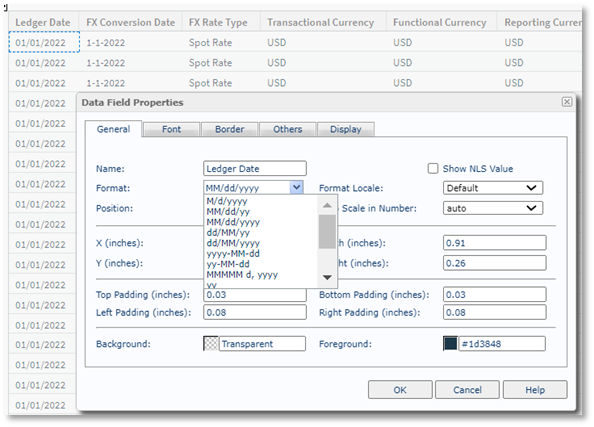The image size is (594, 427).
Task: Click the Cancel button
Action: pyautogui.click(x=467, y=390)
